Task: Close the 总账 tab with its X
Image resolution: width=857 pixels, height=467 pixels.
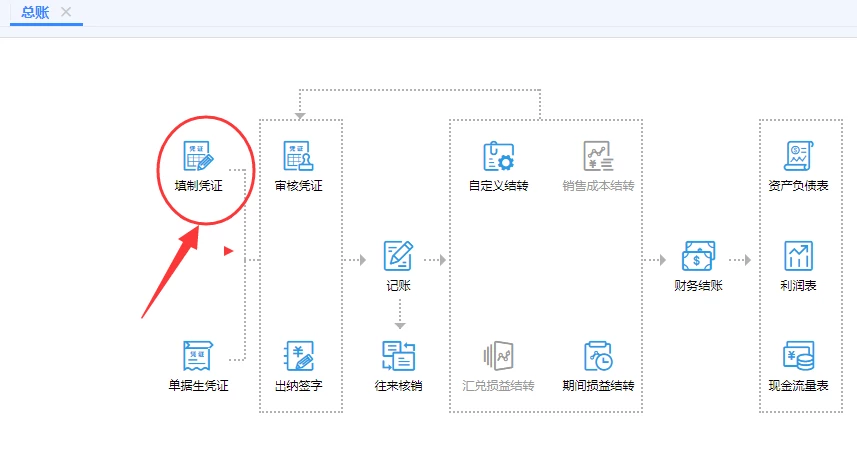Action: click(x=66, y=12)
